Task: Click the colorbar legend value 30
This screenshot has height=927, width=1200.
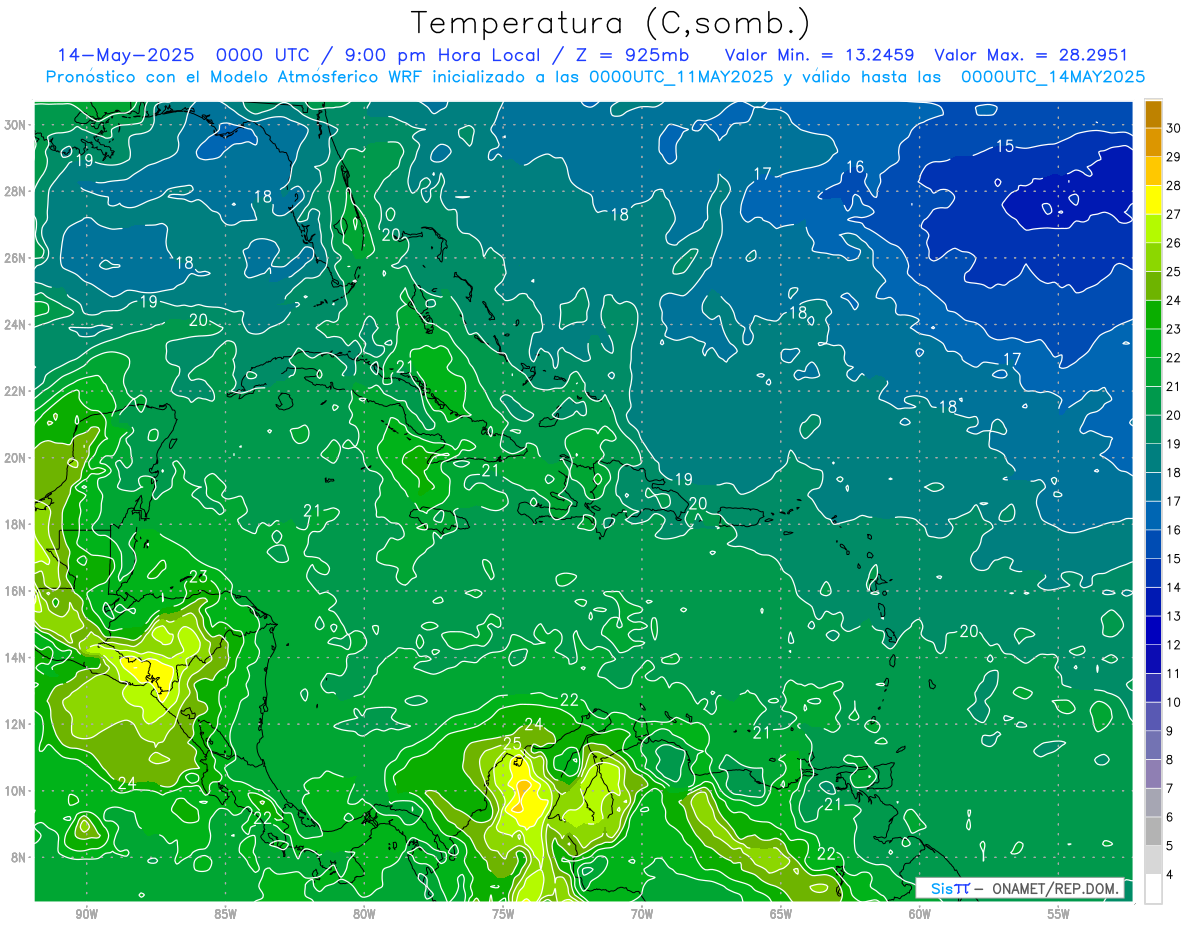Action: [1173, 129]
